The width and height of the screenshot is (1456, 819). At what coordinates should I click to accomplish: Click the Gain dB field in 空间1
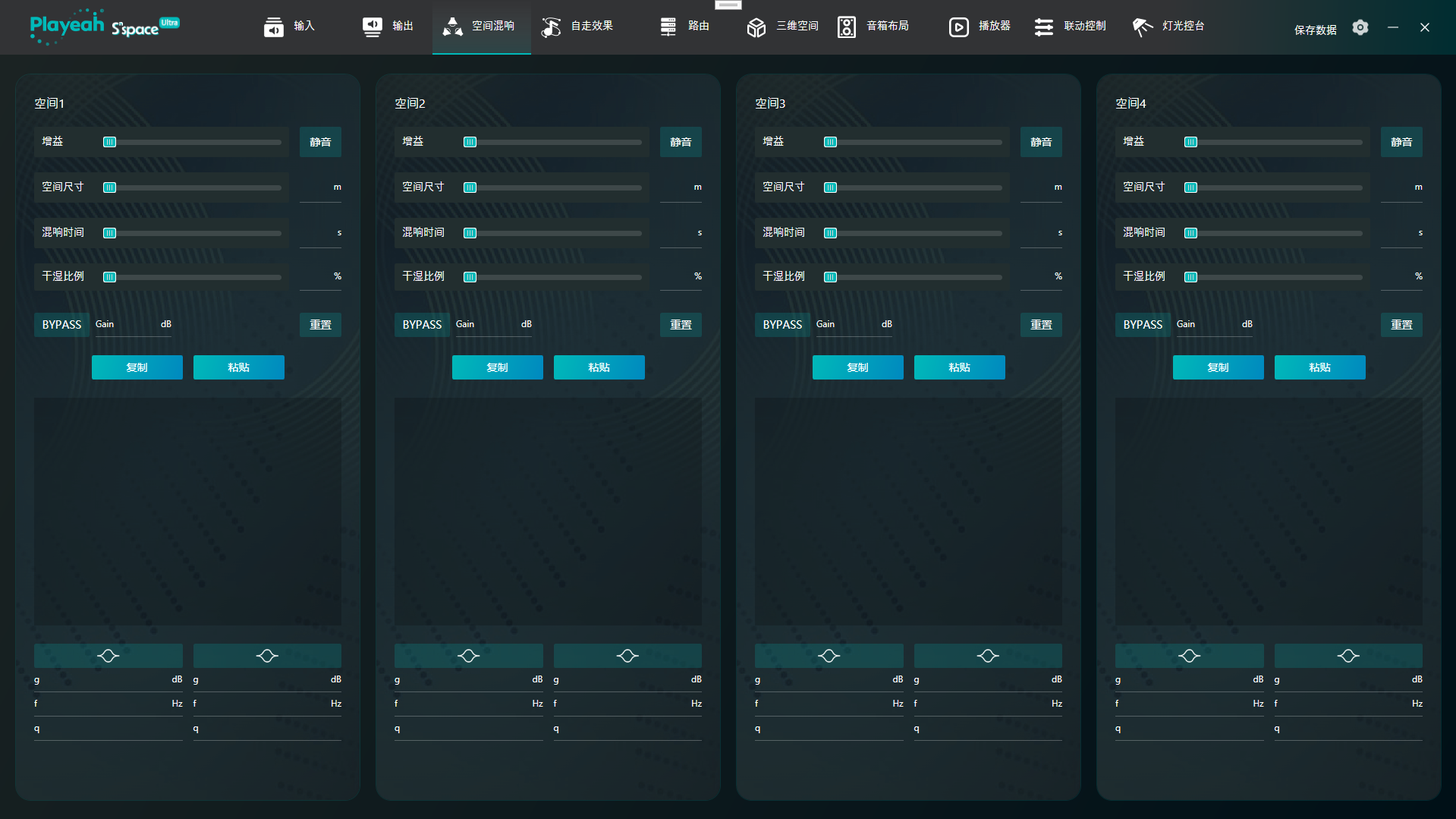click(x=134, y=325)
